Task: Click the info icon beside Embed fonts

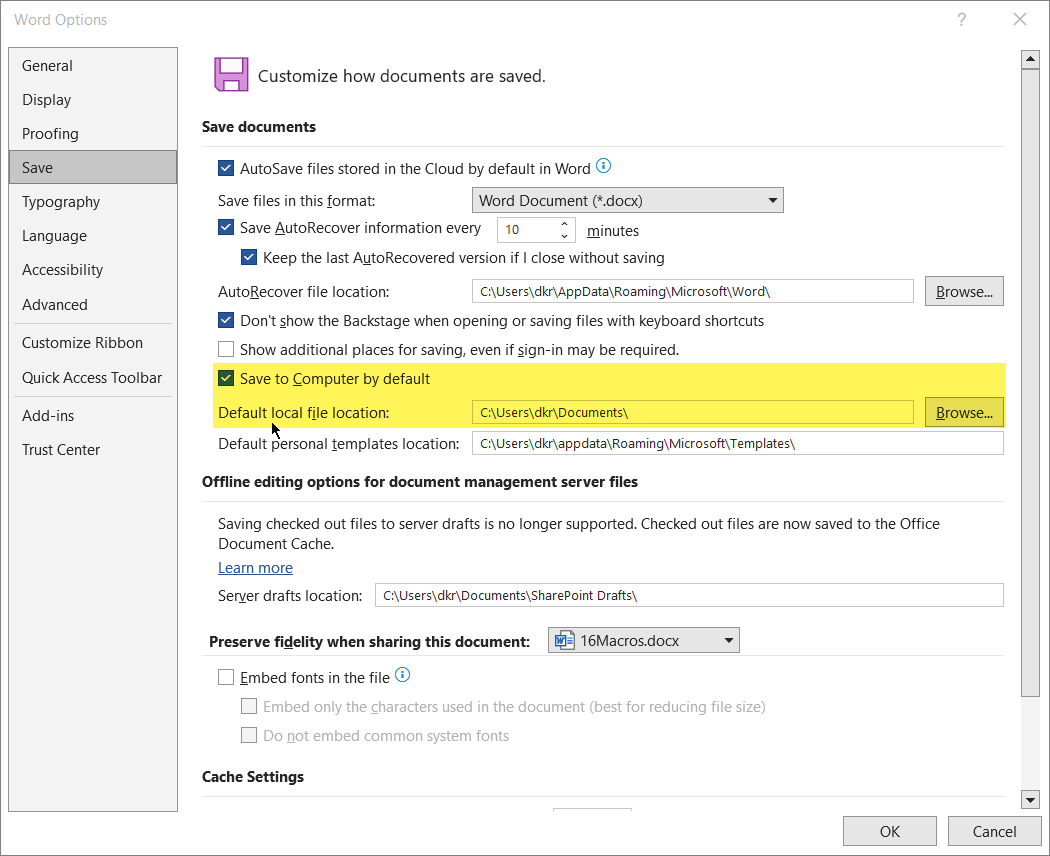Action: coord(402,674)
